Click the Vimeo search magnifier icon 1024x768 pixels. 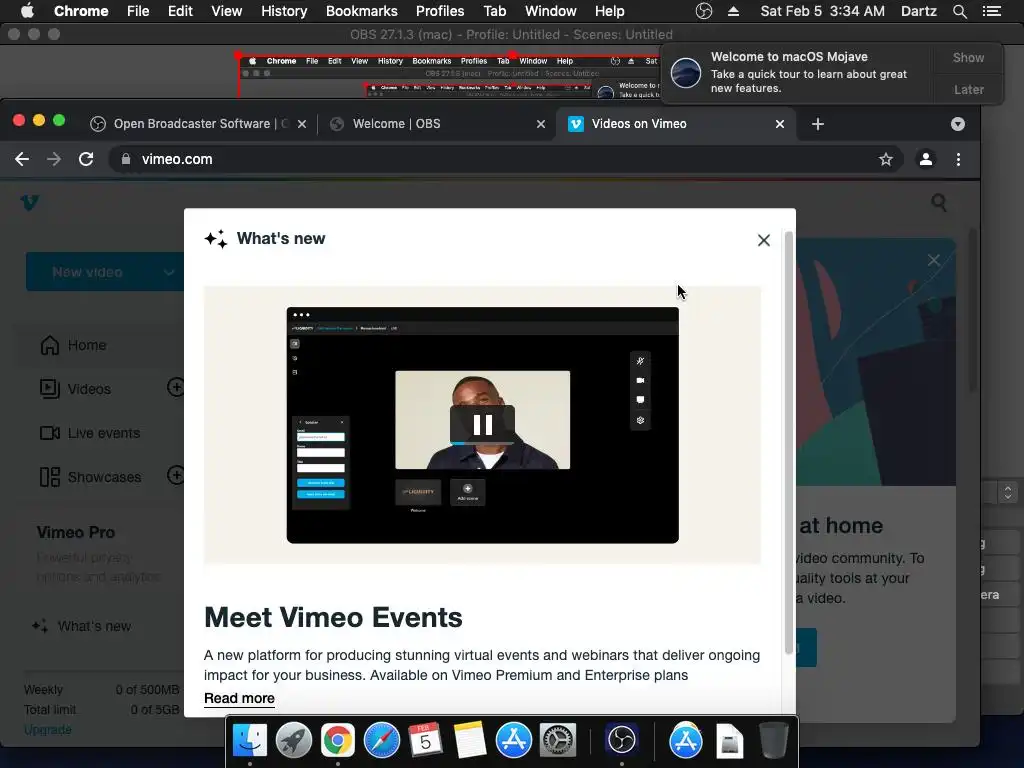pyautogui.click(x=939, y=202)
